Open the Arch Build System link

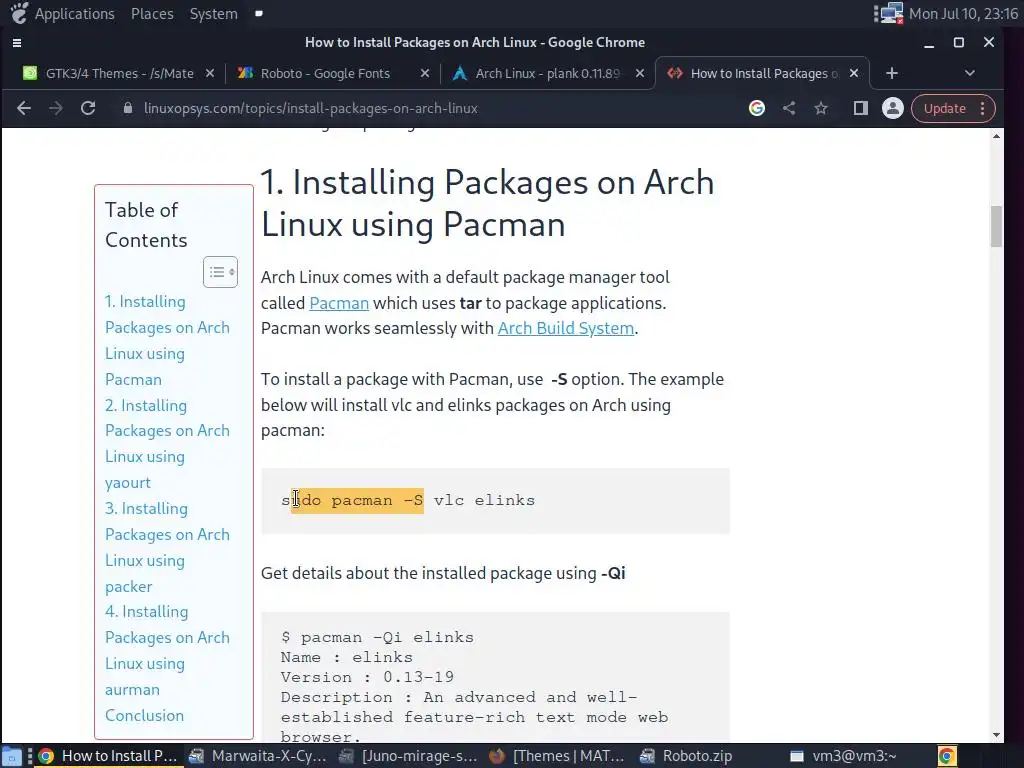coord(566,328)
